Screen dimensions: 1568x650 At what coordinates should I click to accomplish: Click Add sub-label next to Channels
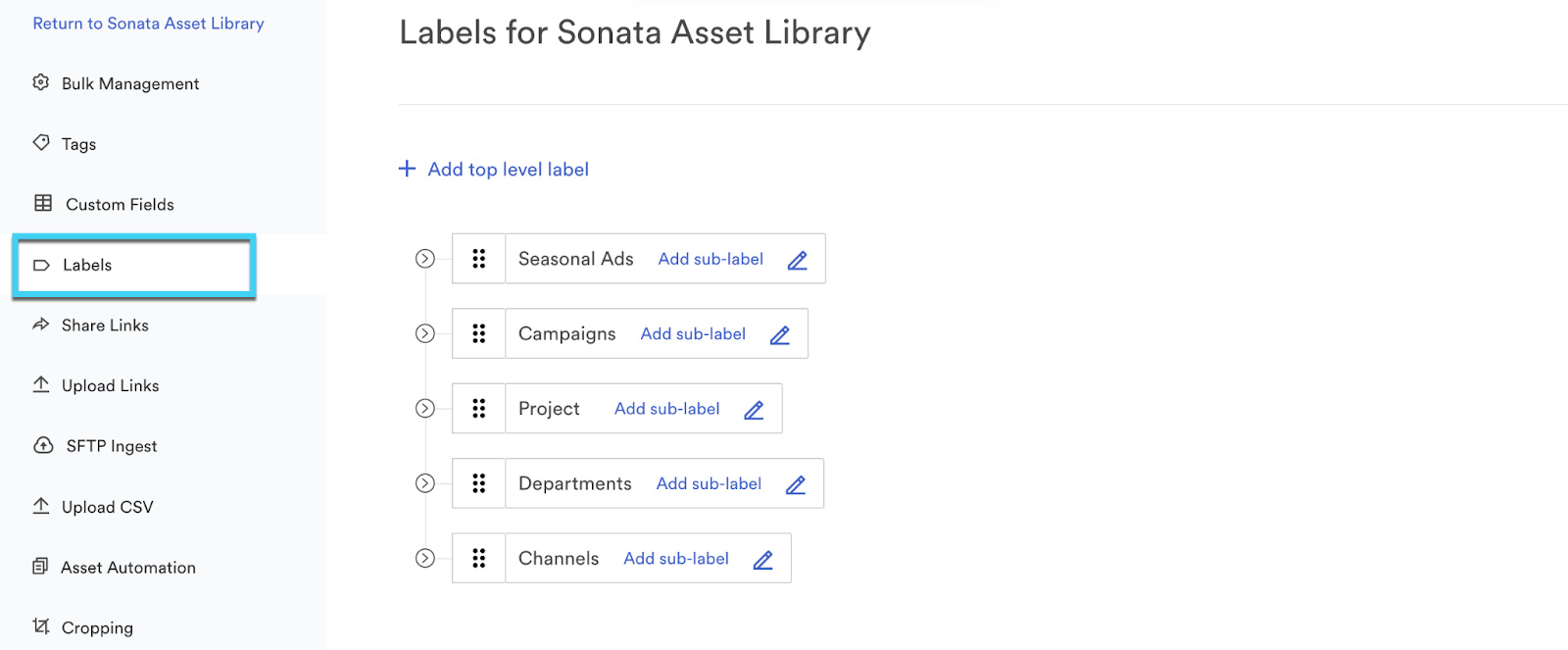click(x=676, y=558)
